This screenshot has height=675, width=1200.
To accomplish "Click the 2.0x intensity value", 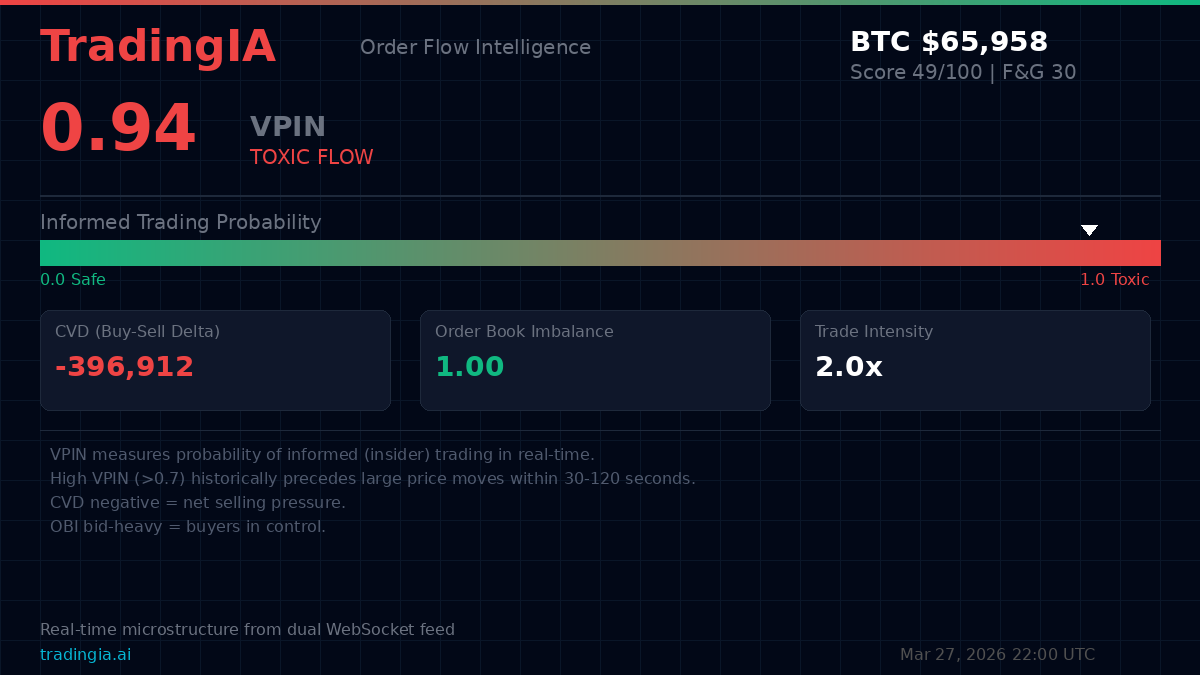I will pos(848,367).
